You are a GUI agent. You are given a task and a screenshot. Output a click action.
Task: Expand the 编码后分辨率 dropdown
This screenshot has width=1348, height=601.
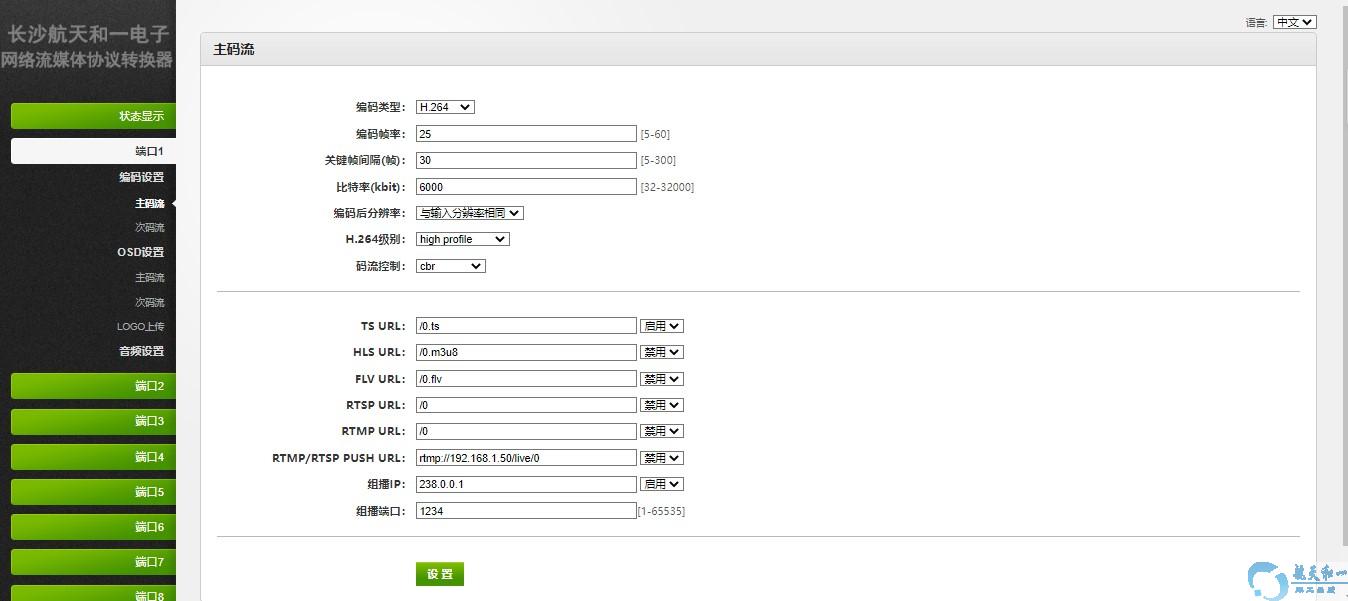[x=470, y=213]
